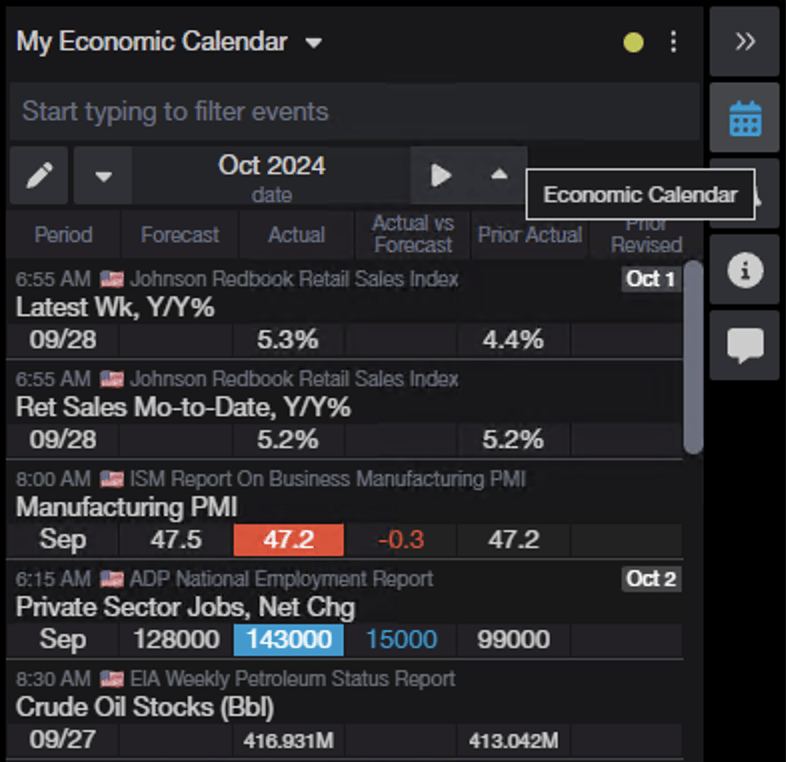Collapse the sidebar with double-chevron icon
Viewport: 786px width, 762px height.
(744, 41)
